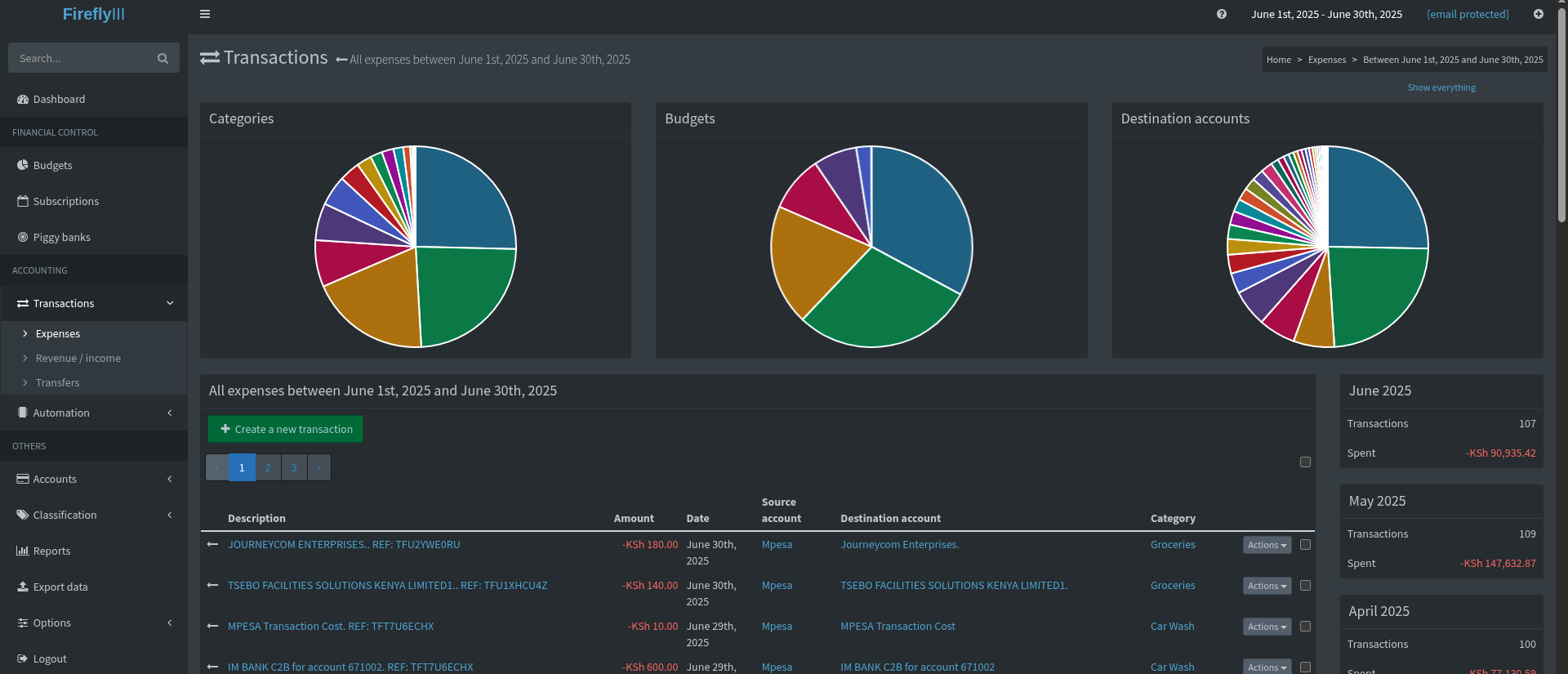Click the Export data icon

point(23,587)
